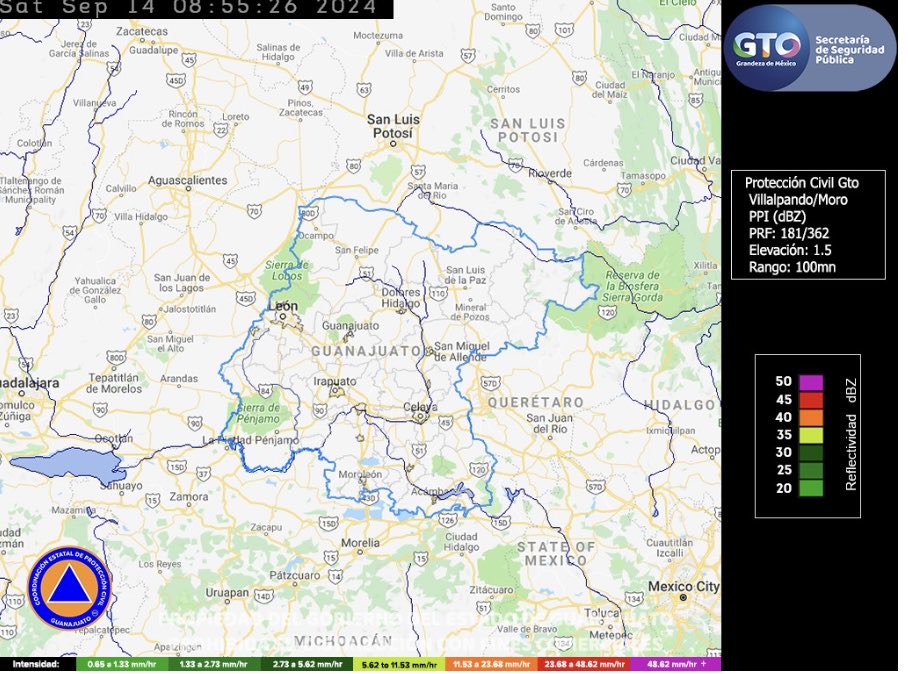The image size is (908, 674).
Task: Click the 'Elevación: 1.5' value
Action: click(790, 250)
